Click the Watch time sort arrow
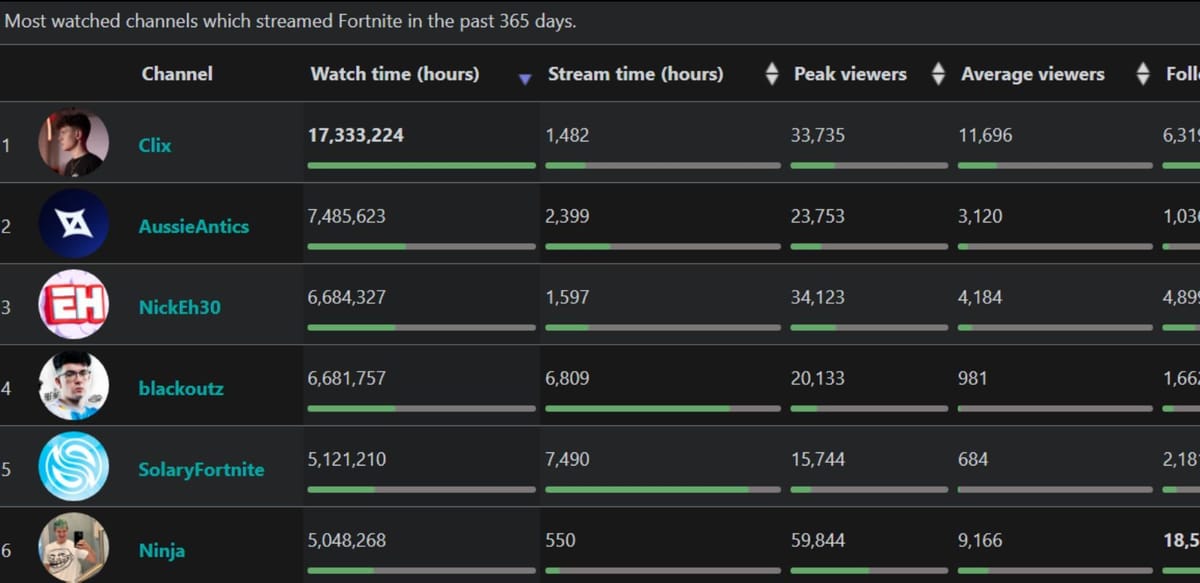The image size is (1200, 583). [524, 79]
